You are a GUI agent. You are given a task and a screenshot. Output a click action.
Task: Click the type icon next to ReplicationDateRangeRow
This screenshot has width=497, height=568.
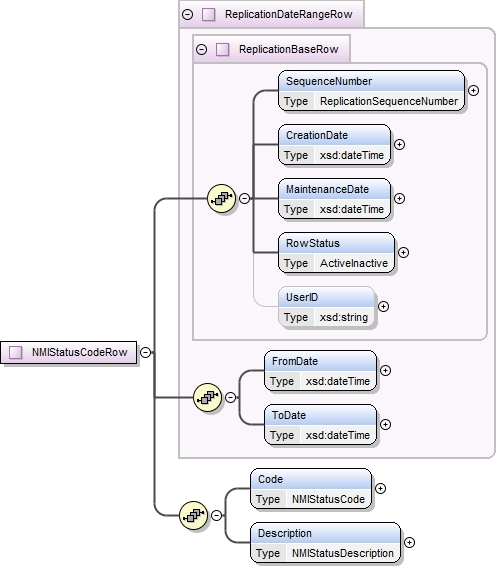pos(209,14)
